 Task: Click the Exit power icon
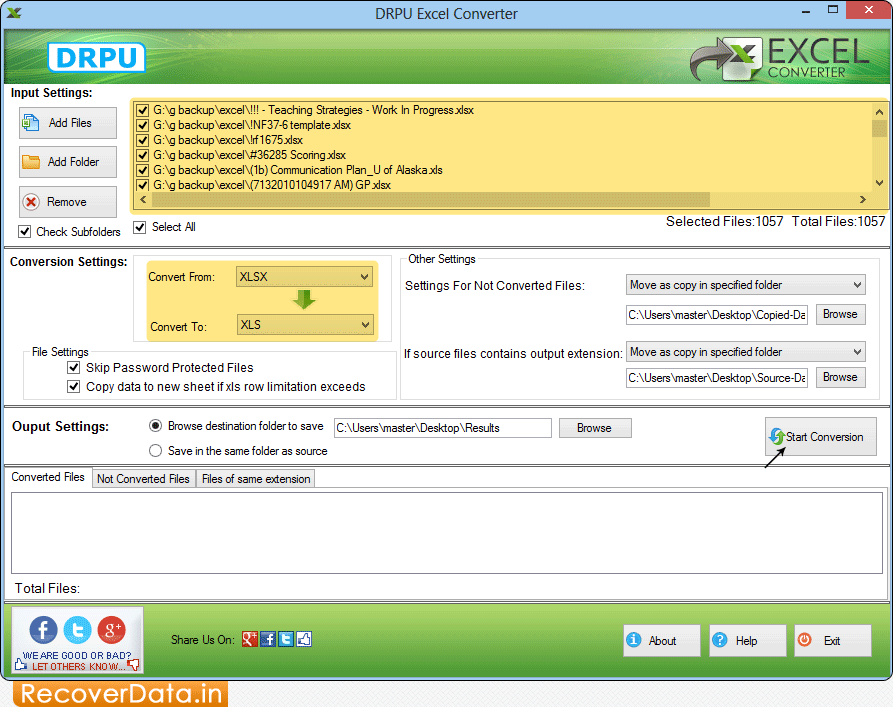(x=804, y=640)
